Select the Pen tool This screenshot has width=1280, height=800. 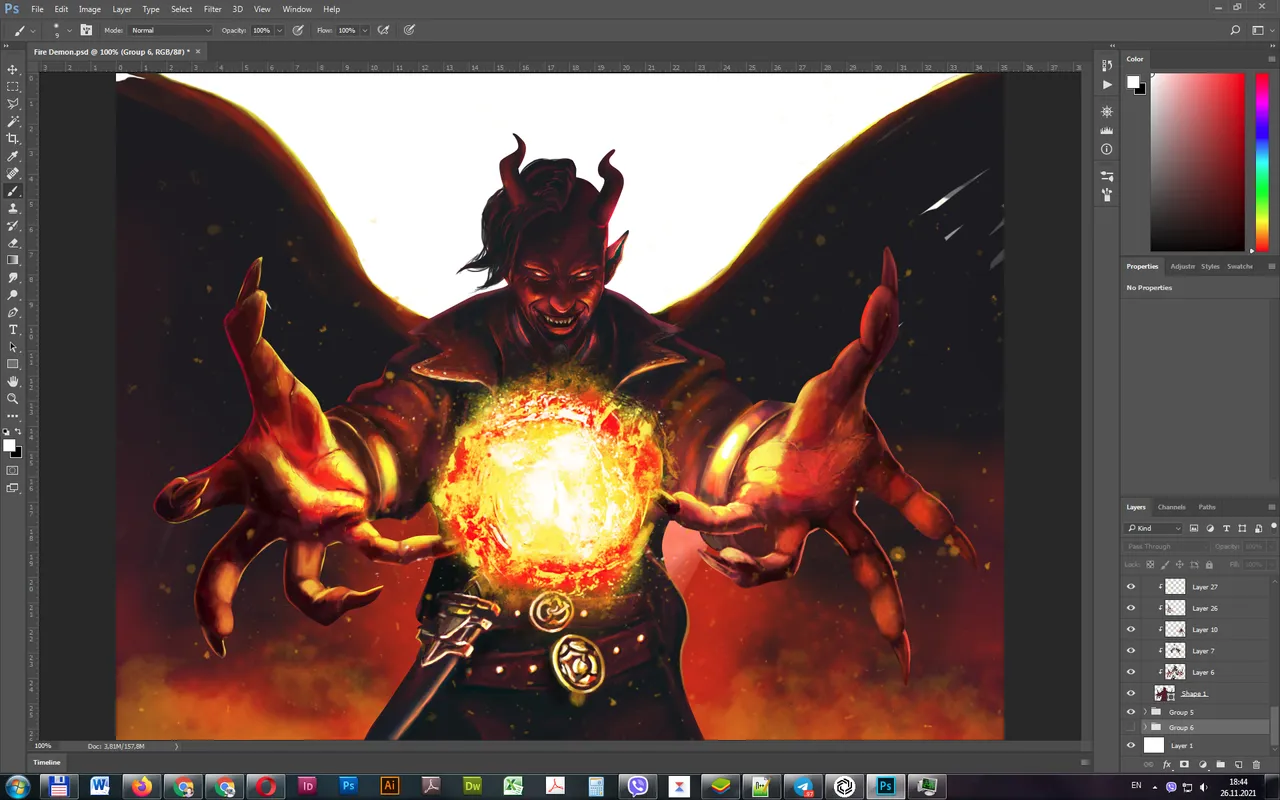click(x=13, y=313)
